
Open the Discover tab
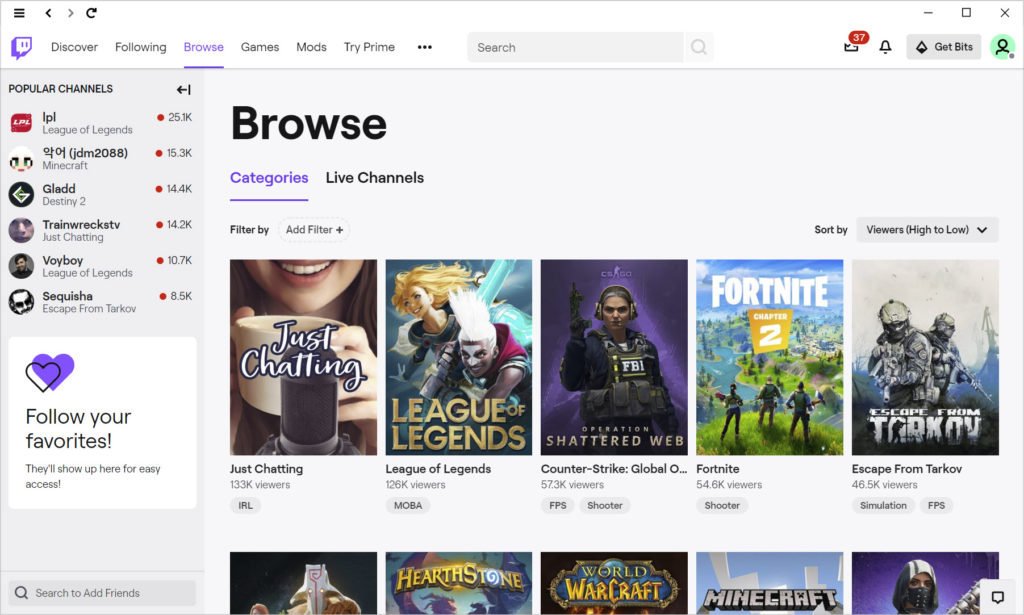click(74, 47)
